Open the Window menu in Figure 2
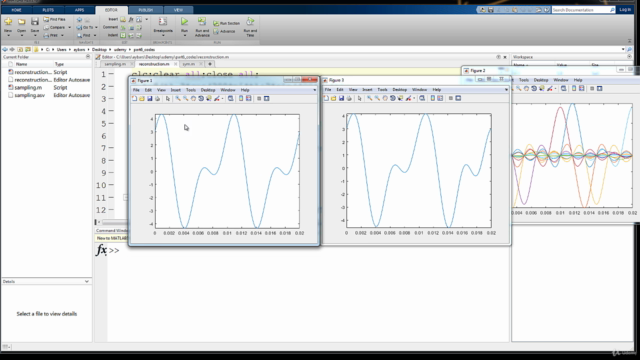 [x=560, y=80]
